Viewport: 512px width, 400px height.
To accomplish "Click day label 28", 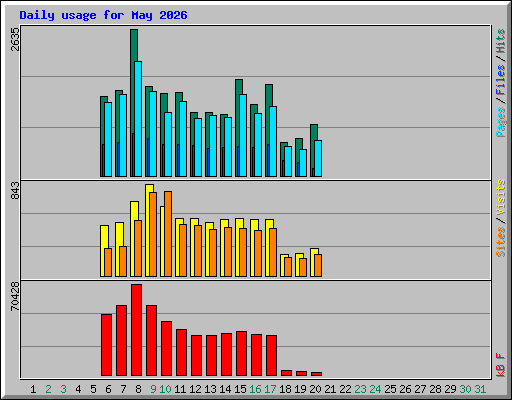I will (x=435, y=389).
